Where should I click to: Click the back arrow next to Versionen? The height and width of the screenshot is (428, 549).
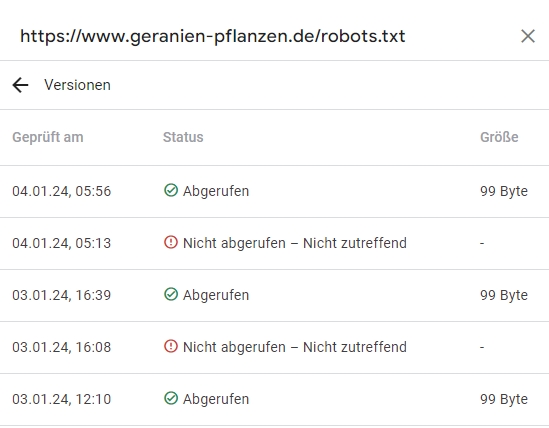coord(20,85)
